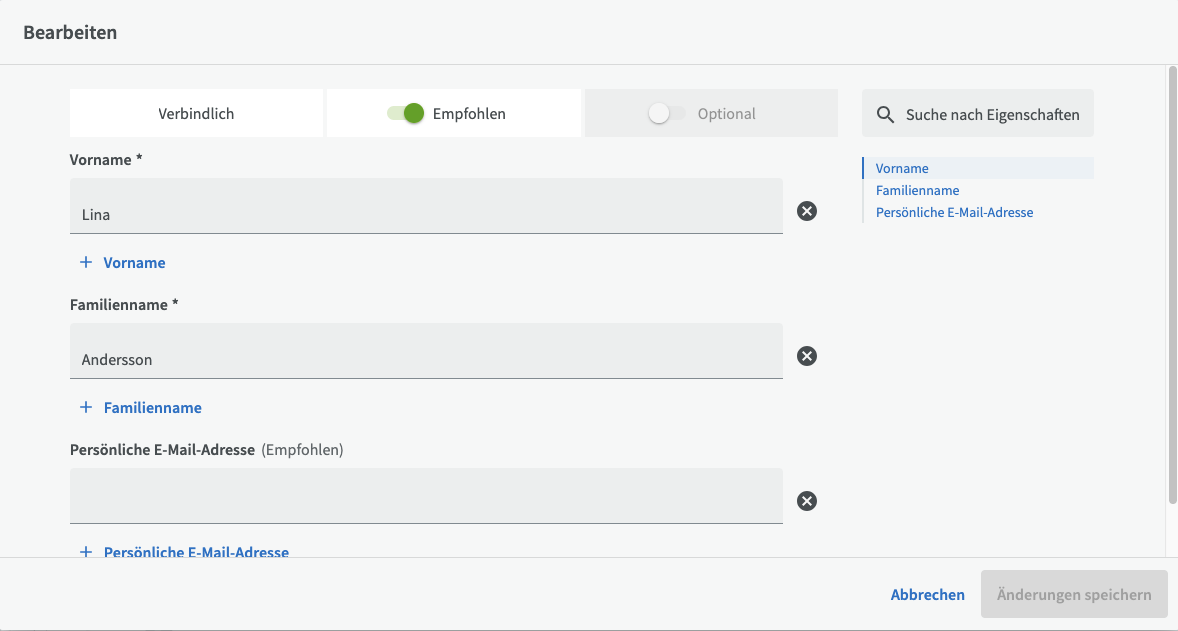This screenshot has height=631, width=1178.
Task: Click Abbrechen to cancel editing
Action: pos(927,595)
